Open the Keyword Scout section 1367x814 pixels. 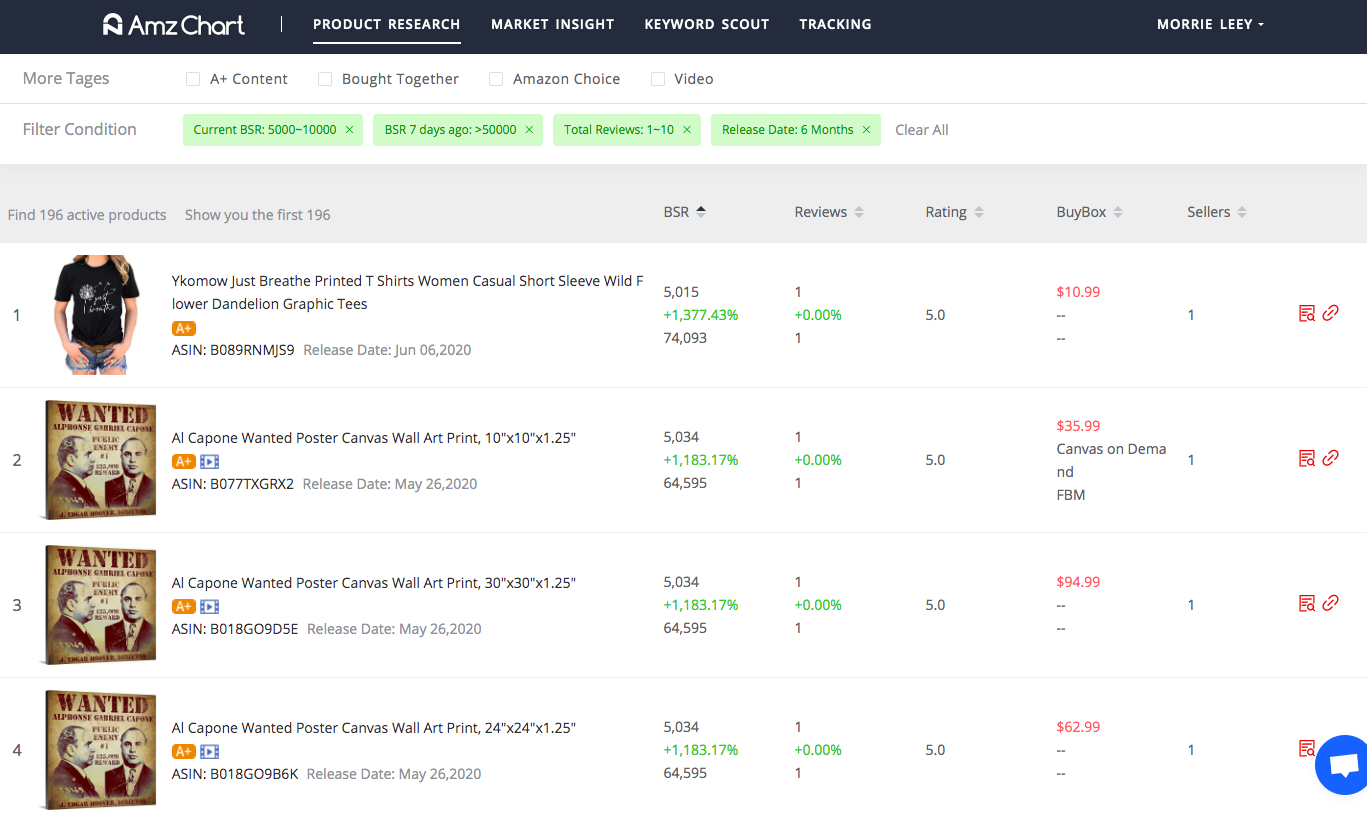click(707, 24)
